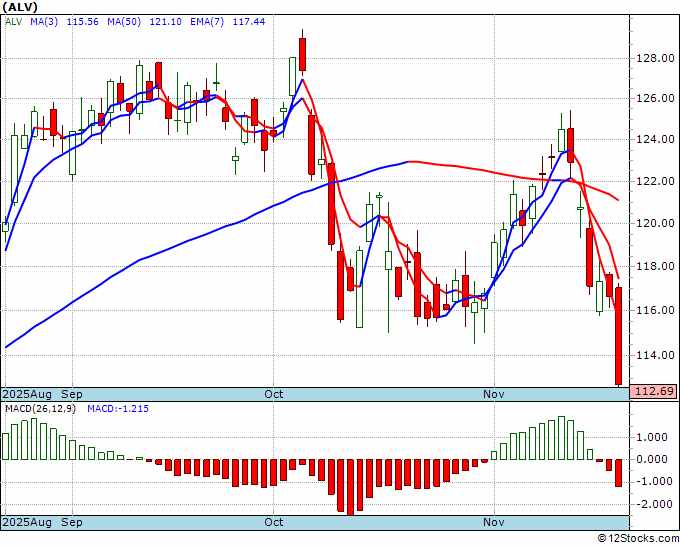Click the 118.00 price axis label
Image resolution: width=680 pixels, height=546 pixels.
(655, 266)
